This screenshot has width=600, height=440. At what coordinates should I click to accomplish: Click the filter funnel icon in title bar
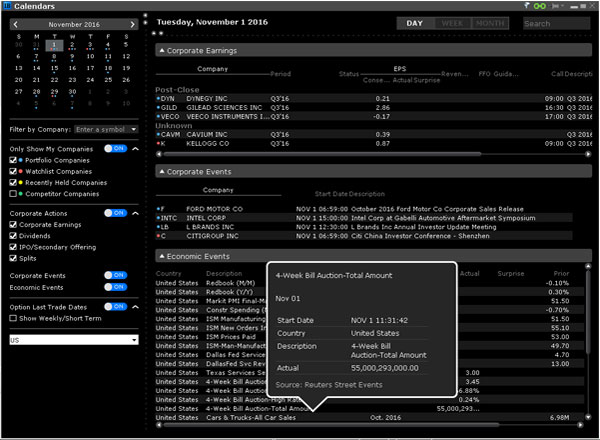tap(527, 5)
